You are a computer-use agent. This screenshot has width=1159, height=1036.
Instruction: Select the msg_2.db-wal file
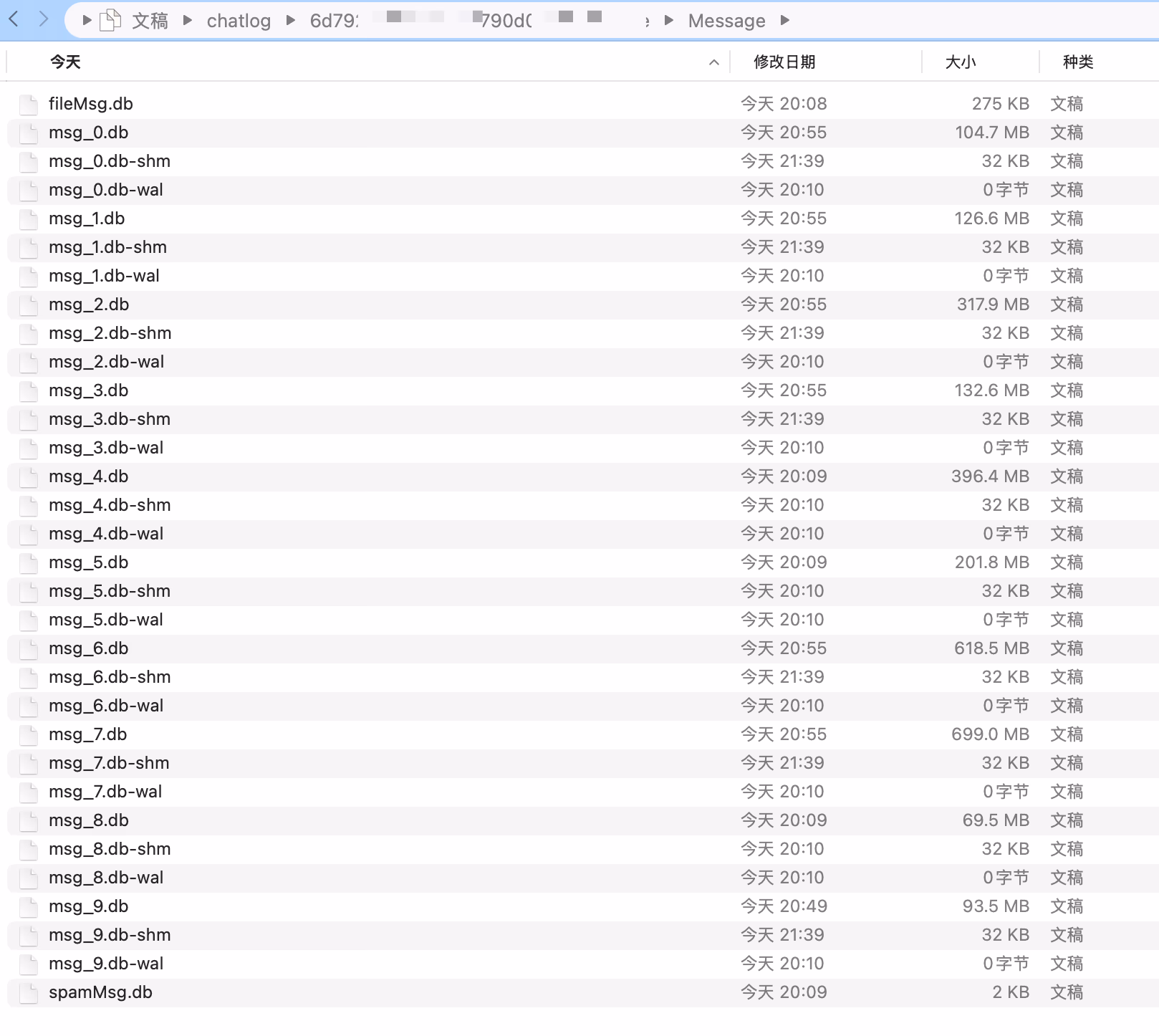point(106,362)
